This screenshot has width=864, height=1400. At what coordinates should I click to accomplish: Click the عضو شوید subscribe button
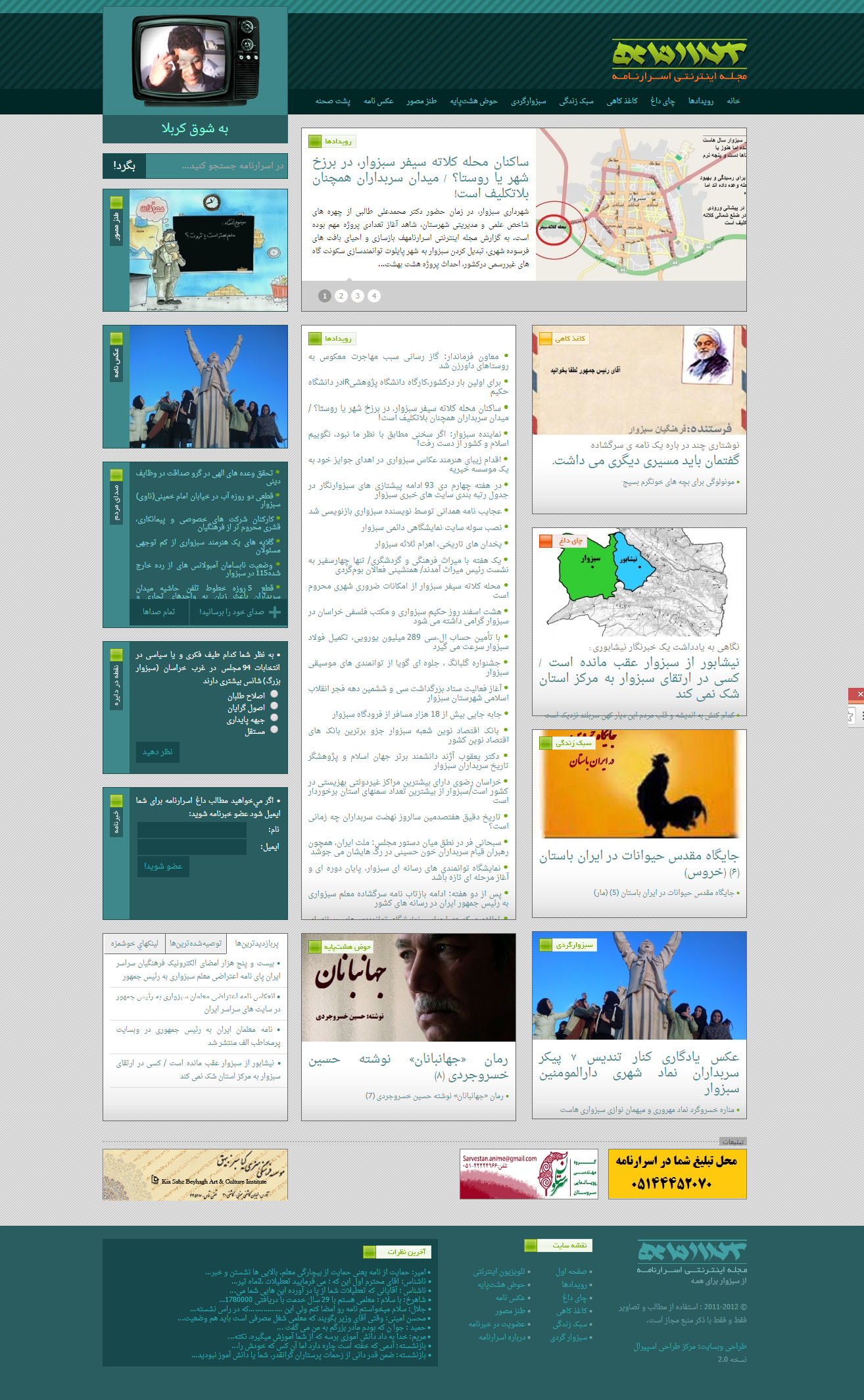pyautogui.click(x=163, y=866)
